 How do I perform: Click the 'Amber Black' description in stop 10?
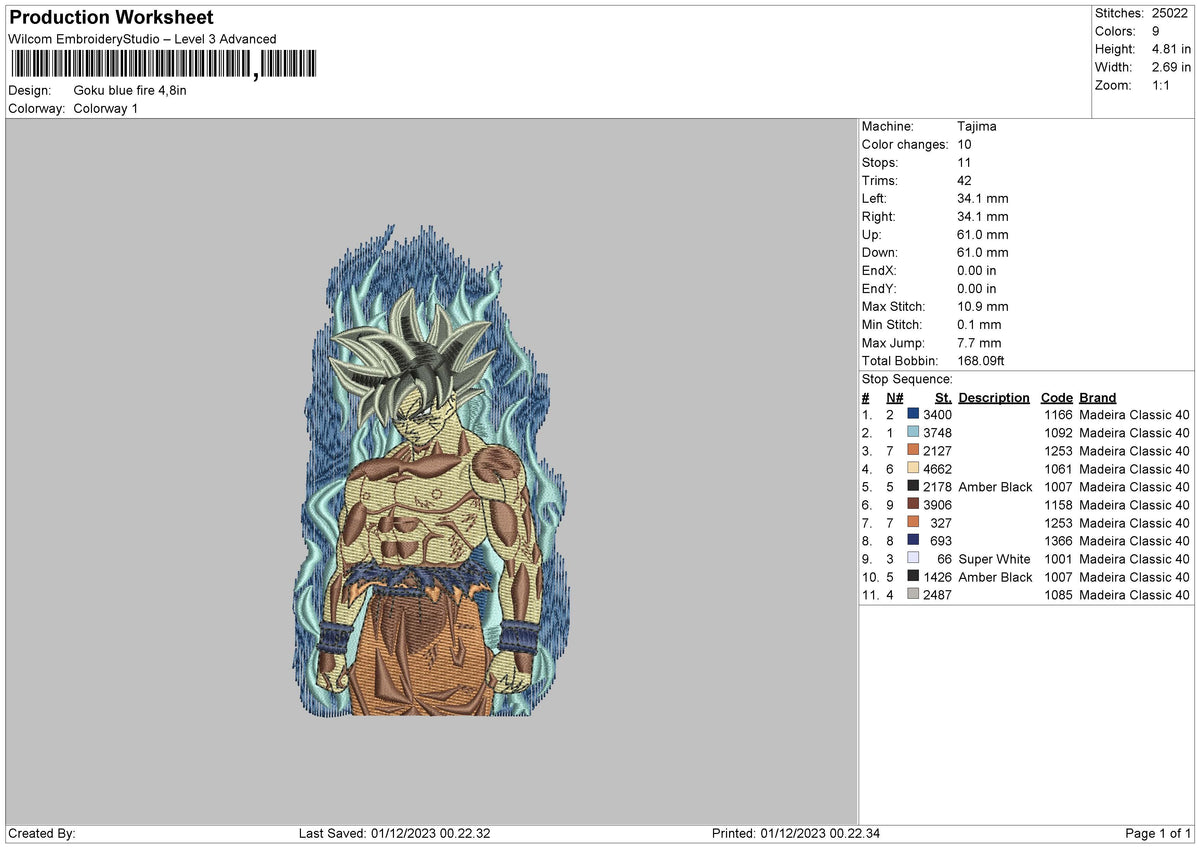(995, 576)
